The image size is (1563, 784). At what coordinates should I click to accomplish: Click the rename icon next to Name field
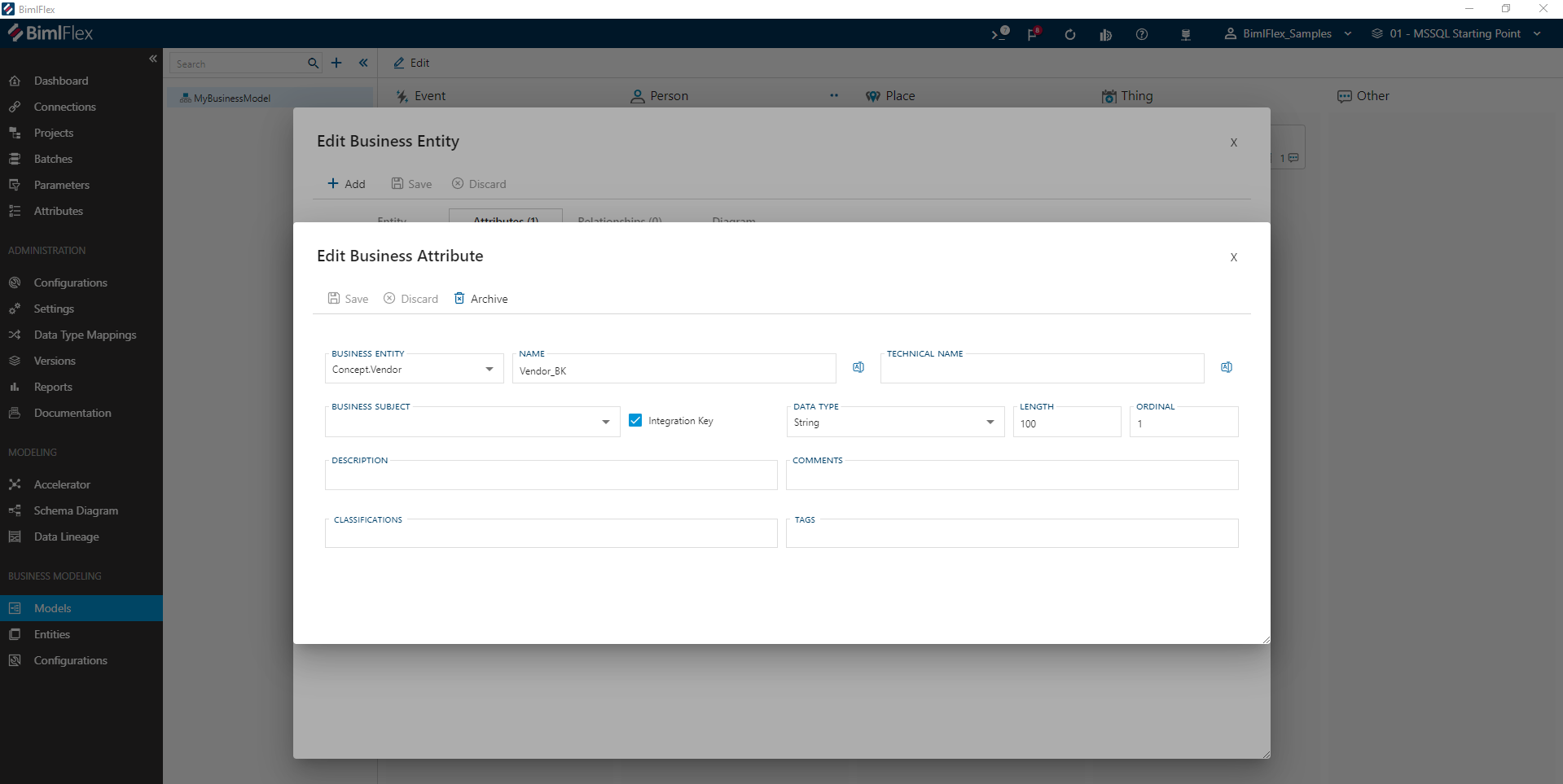click(x=858, y=367)
